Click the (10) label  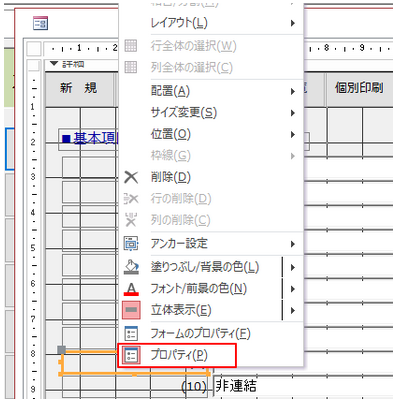point(194,387)
